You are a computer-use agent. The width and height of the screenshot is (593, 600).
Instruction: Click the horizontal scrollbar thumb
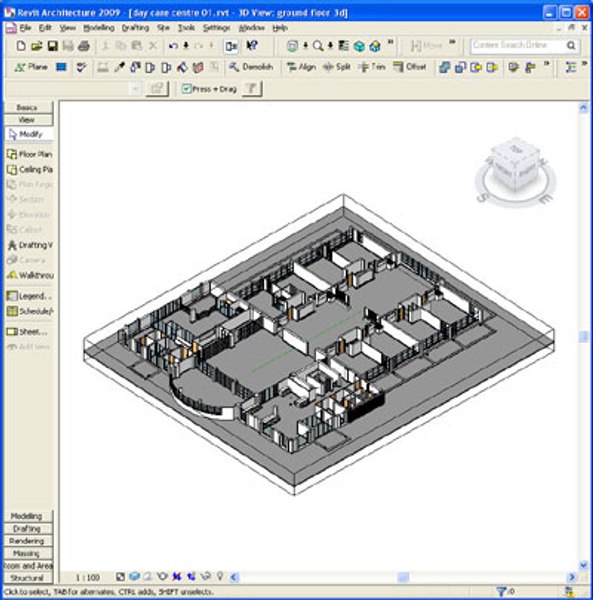pos(403,577)
